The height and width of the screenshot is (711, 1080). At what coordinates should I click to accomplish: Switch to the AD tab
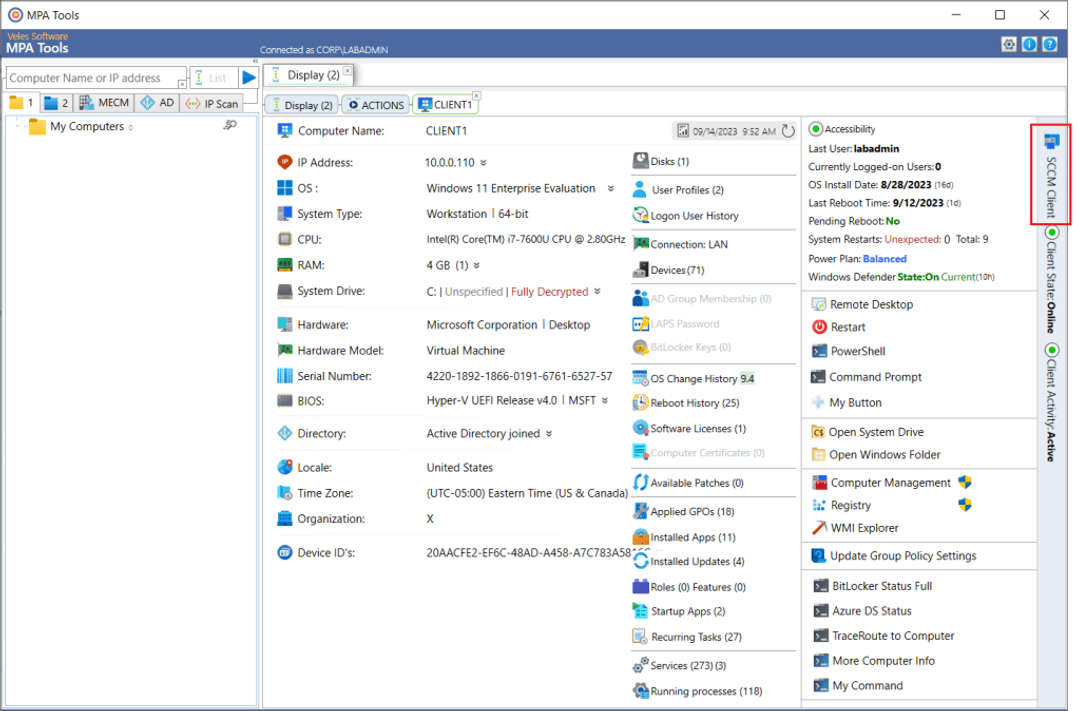[156, 103]
